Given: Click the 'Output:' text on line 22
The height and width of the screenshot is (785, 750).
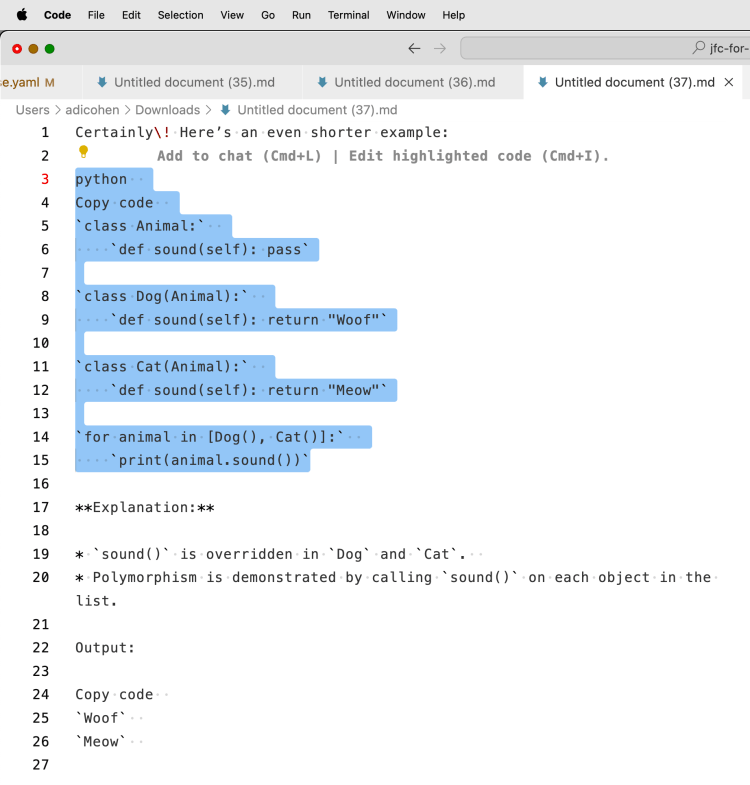Looking at the screenshot, I should click(x=105, y=648).
